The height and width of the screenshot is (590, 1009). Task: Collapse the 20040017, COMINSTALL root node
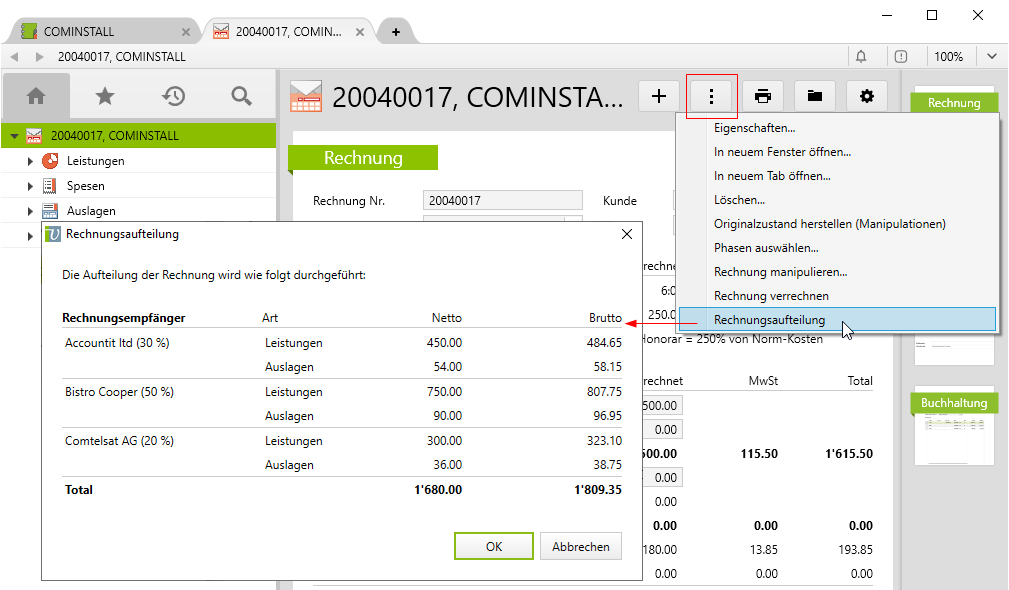pos(15,136)
